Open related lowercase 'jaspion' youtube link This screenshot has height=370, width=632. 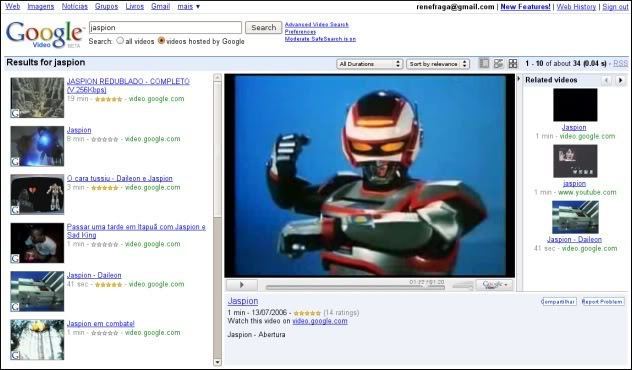click(x=574, y=183)
